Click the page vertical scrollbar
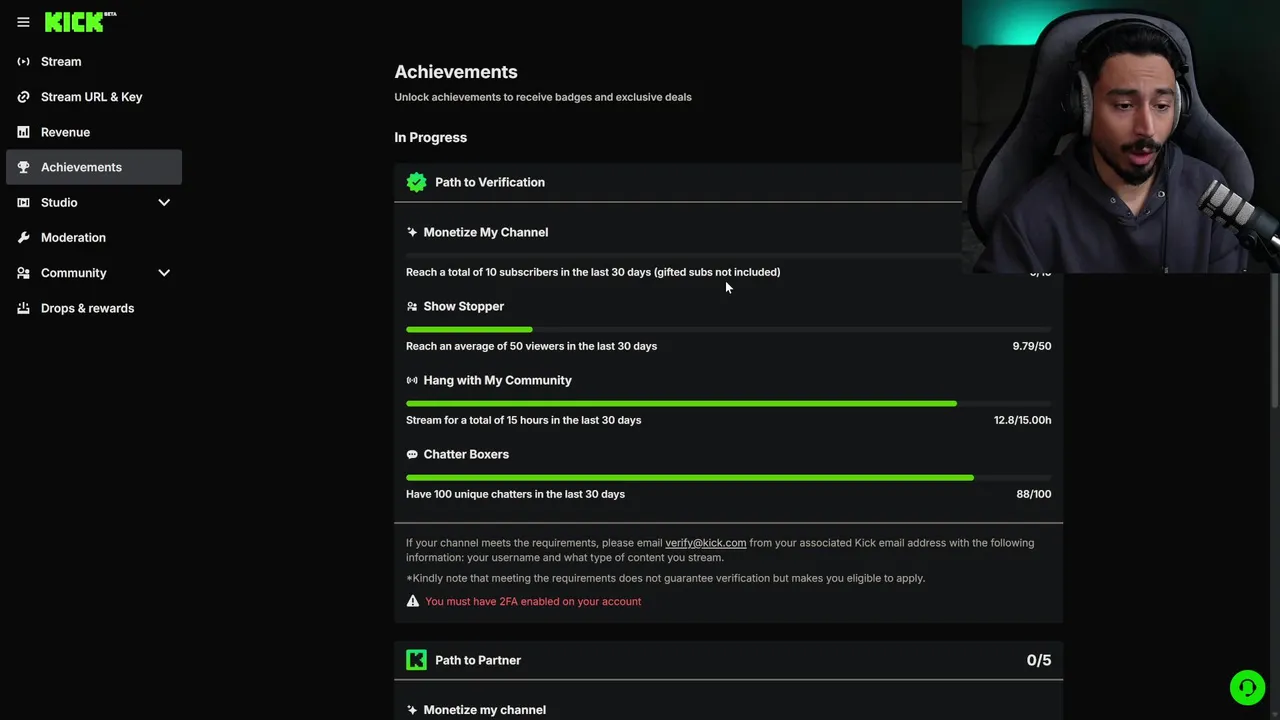Image resolution: width=1280 pixels, height=720 pixels. (1275, 340)
